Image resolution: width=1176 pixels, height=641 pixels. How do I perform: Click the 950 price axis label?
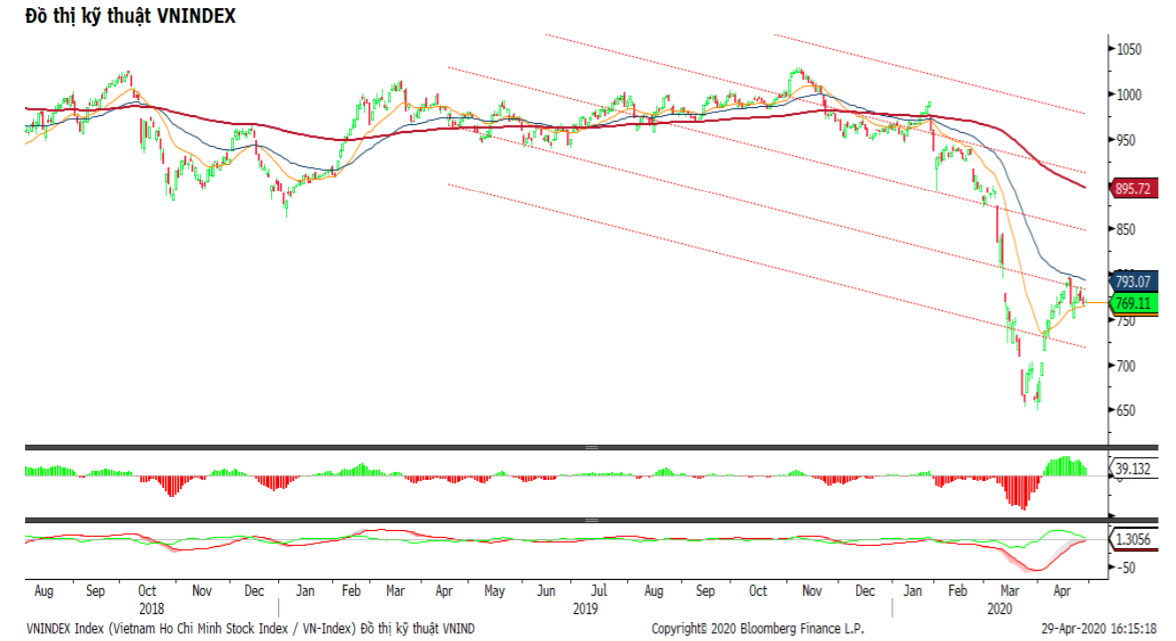pyautogui.click(x=1126, y=140)
